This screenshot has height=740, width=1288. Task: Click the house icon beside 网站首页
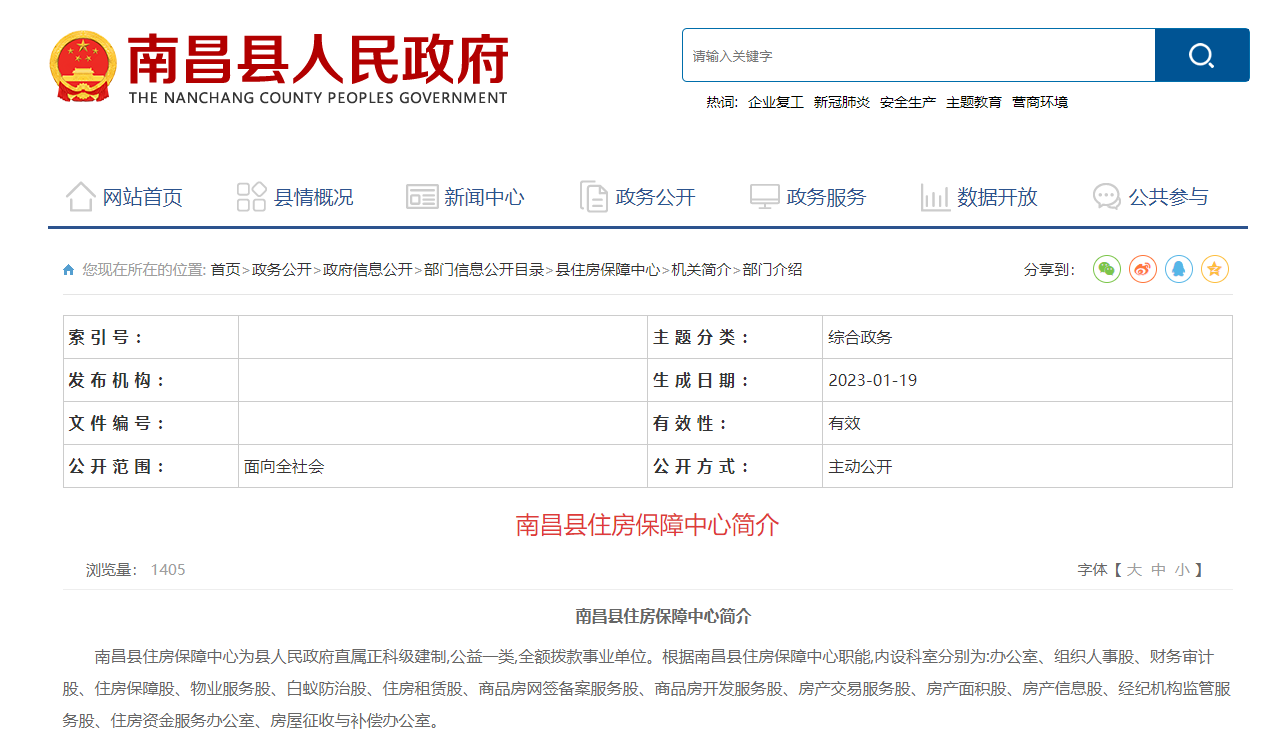(81, 196)
